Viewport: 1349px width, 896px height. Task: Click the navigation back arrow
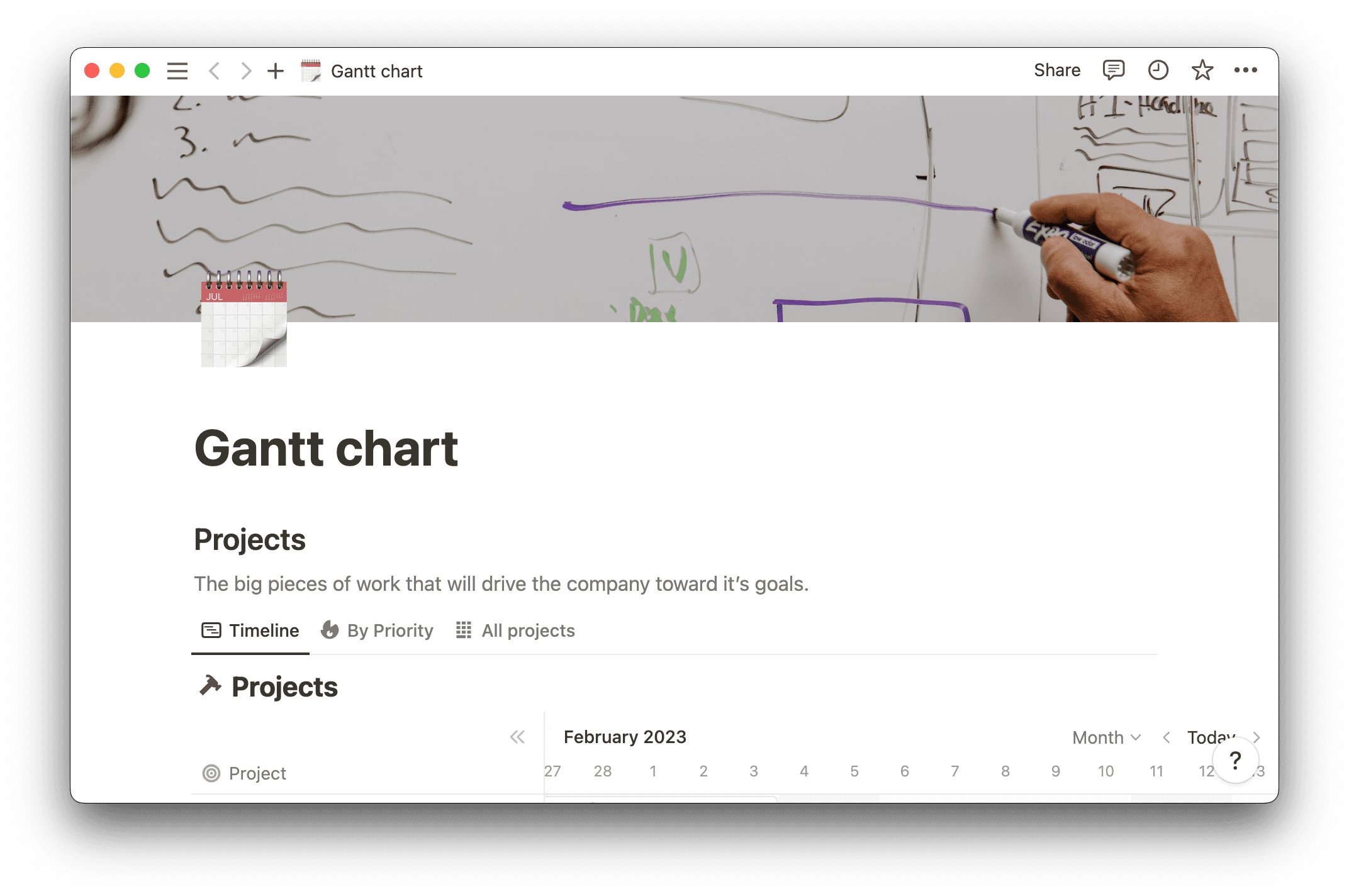point(214,70)
